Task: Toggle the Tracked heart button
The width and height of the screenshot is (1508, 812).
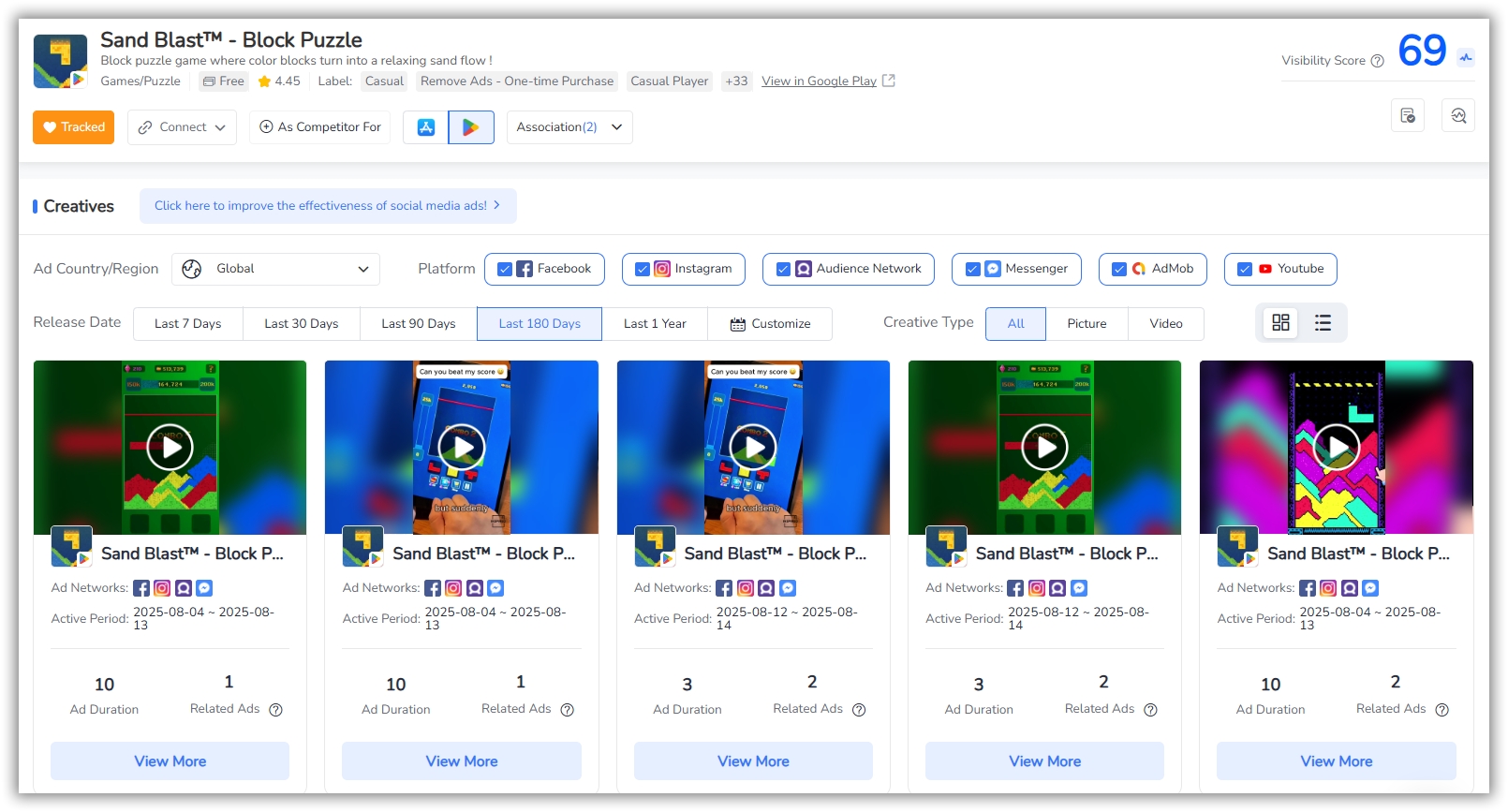Action: pos(73,127)
